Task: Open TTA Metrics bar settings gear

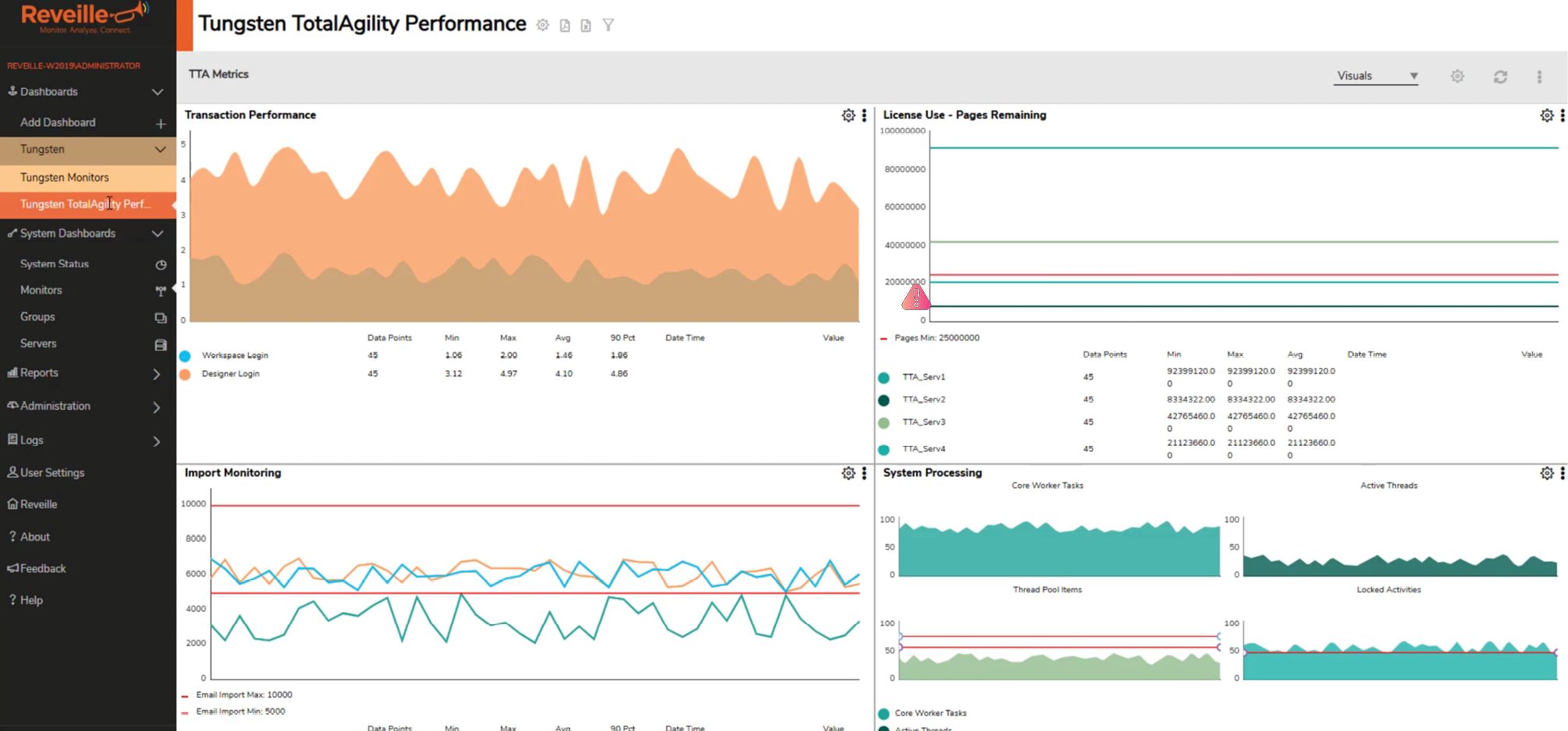Action: pos(1457,76)
